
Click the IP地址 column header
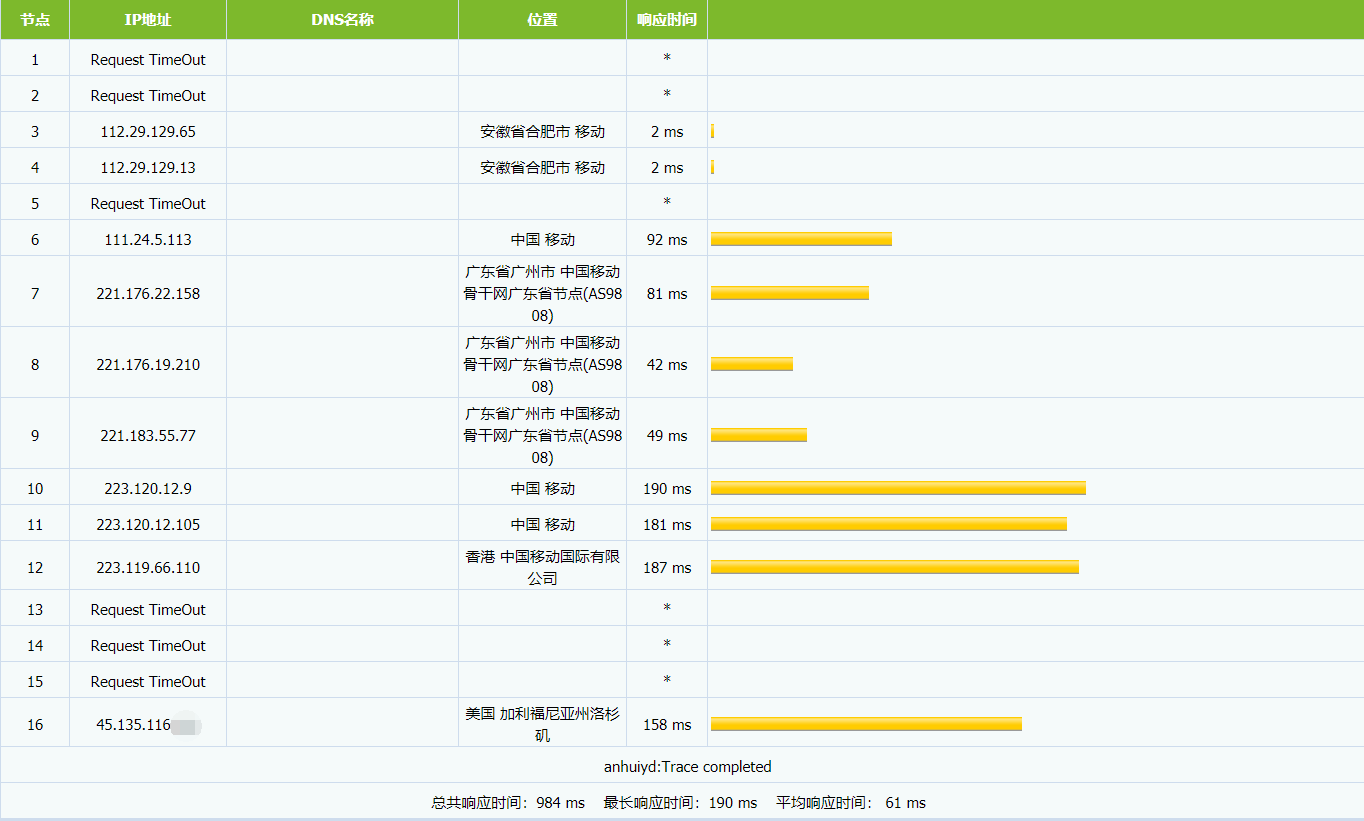click(x=148, y=20)
